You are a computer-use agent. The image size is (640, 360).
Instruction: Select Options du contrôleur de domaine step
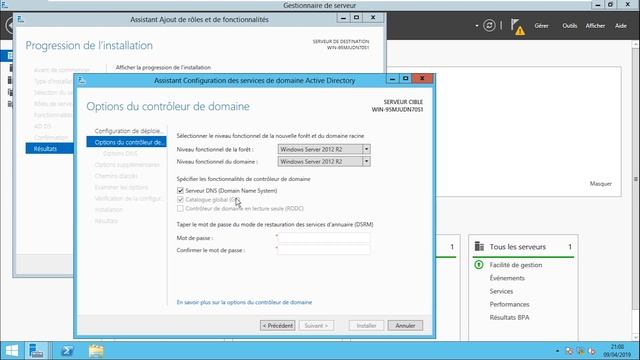point(127,142)
